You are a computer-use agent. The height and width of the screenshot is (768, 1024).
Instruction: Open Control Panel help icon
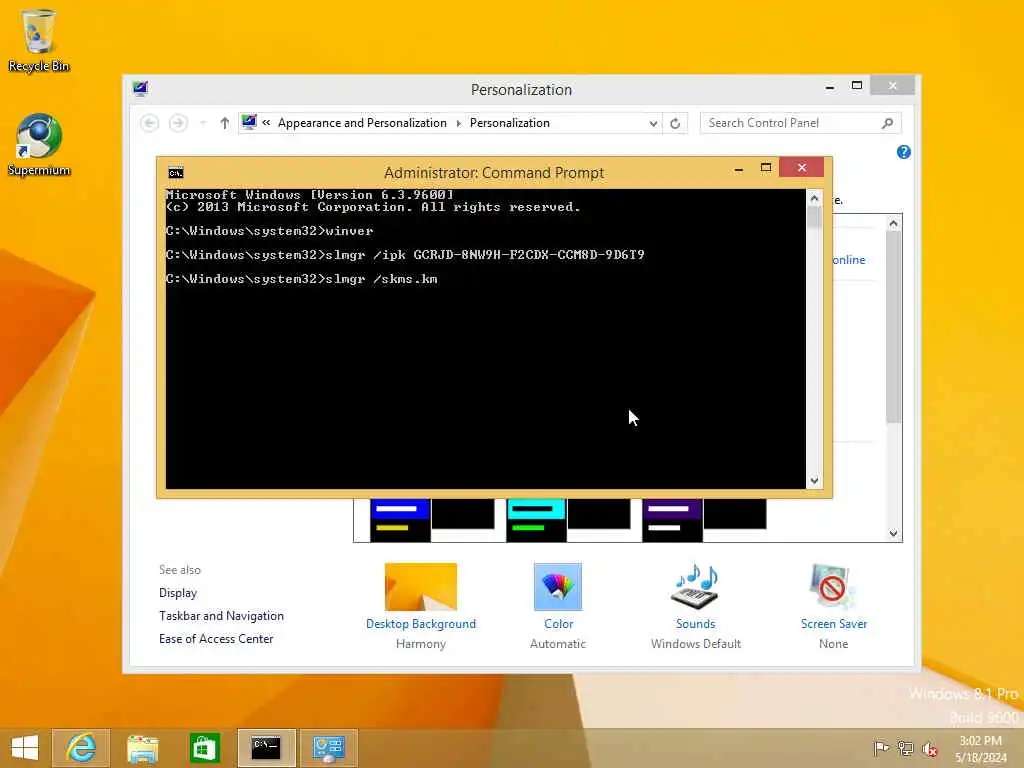pos(904,152)
